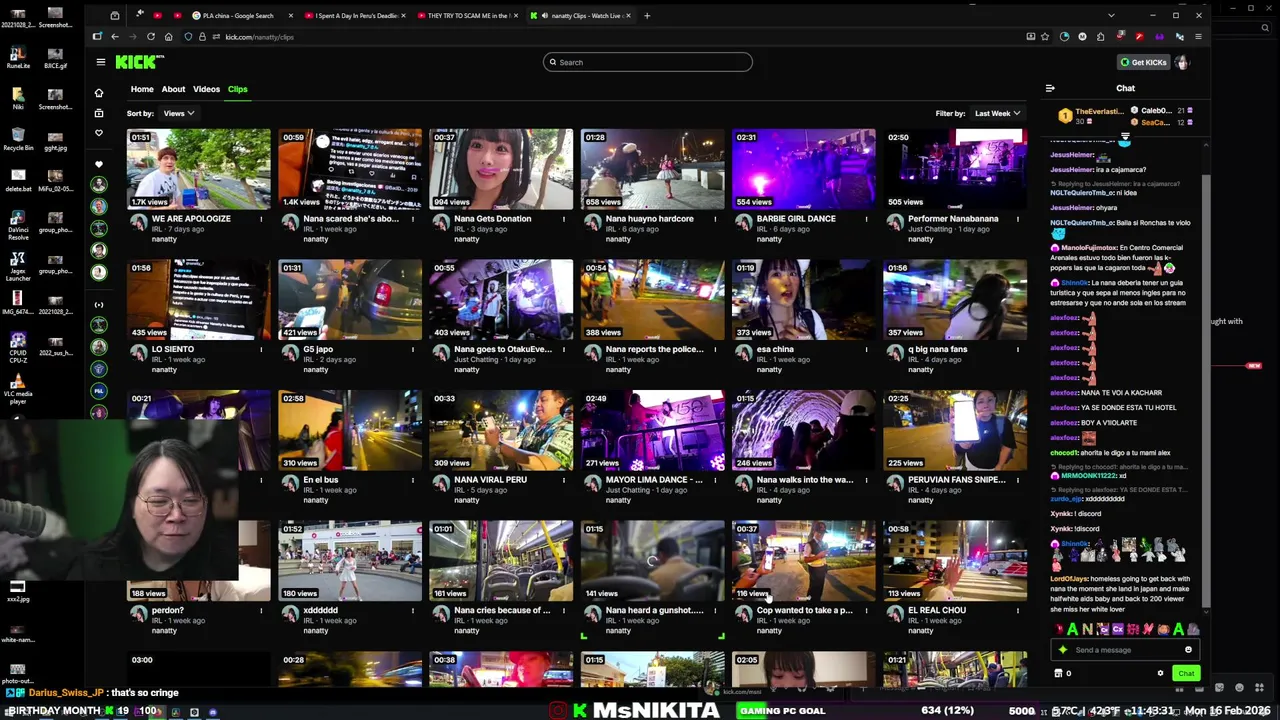The width and height of the screenshot is (1280, 720).
Task: Open the clip title Nana huayno hardcore
Action: tap(649, 219)
